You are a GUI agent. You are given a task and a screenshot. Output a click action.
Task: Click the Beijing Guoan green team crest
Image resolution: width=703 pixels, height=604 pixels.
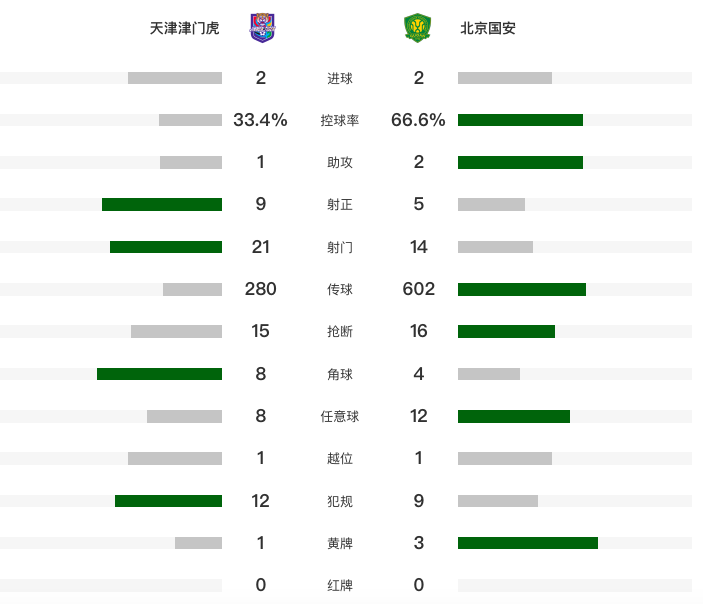(417, 28)
